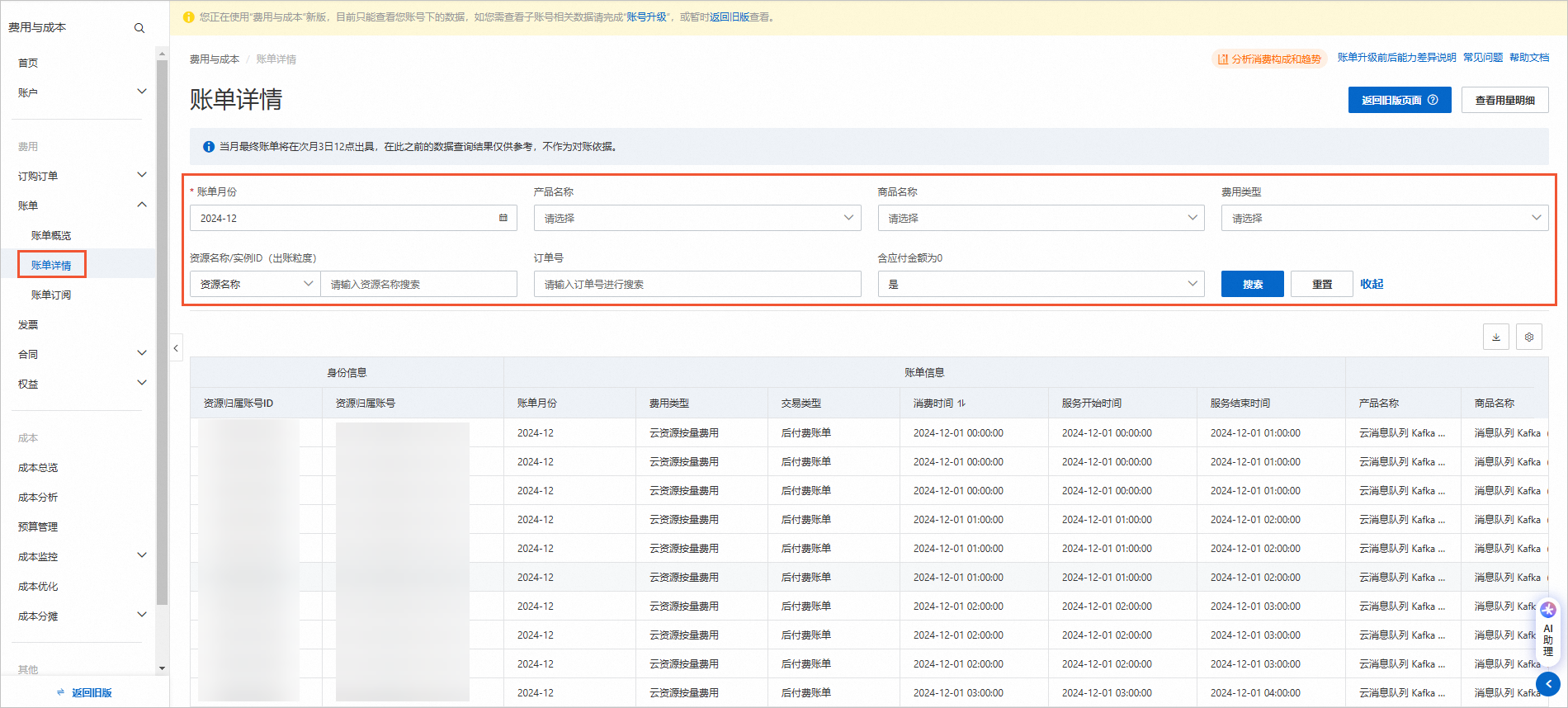The height and width of the screenshot is (708, 1568).
Task: Click the 查看用量明细 button
Action: 1505,100
